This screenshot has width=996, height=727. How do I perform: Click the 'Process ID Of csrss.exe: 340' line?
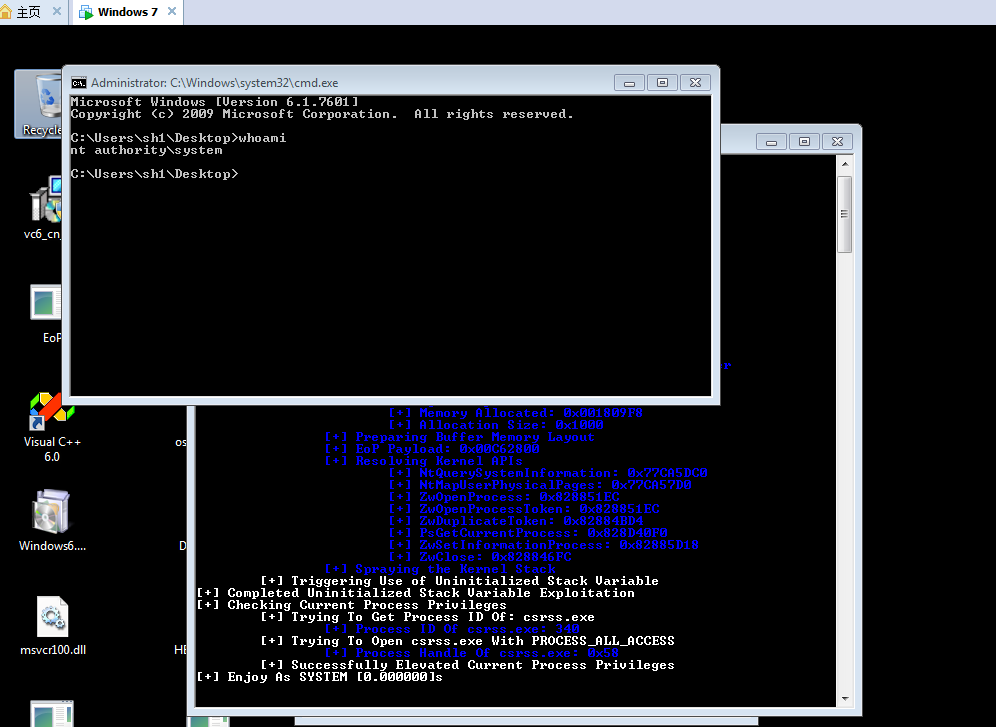tap(452, 629)
